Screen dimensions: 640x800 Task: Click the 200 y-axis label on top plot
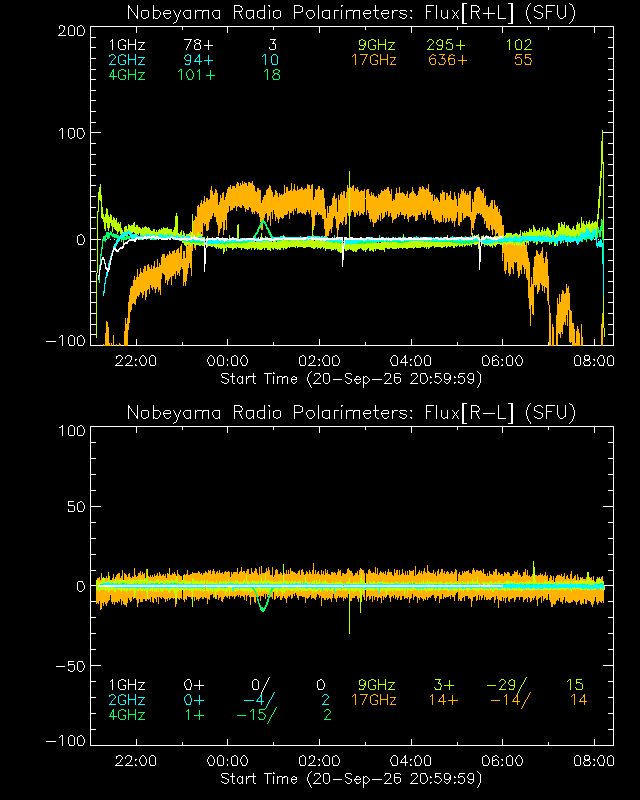point(71,31)
